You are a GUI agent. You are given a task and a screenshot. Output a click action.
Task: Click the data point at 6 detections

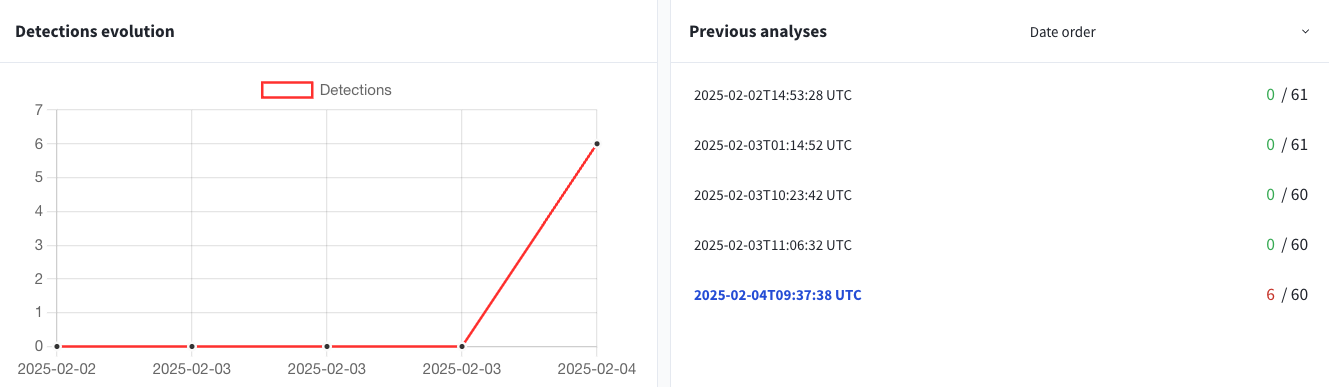tap(597, 144)
